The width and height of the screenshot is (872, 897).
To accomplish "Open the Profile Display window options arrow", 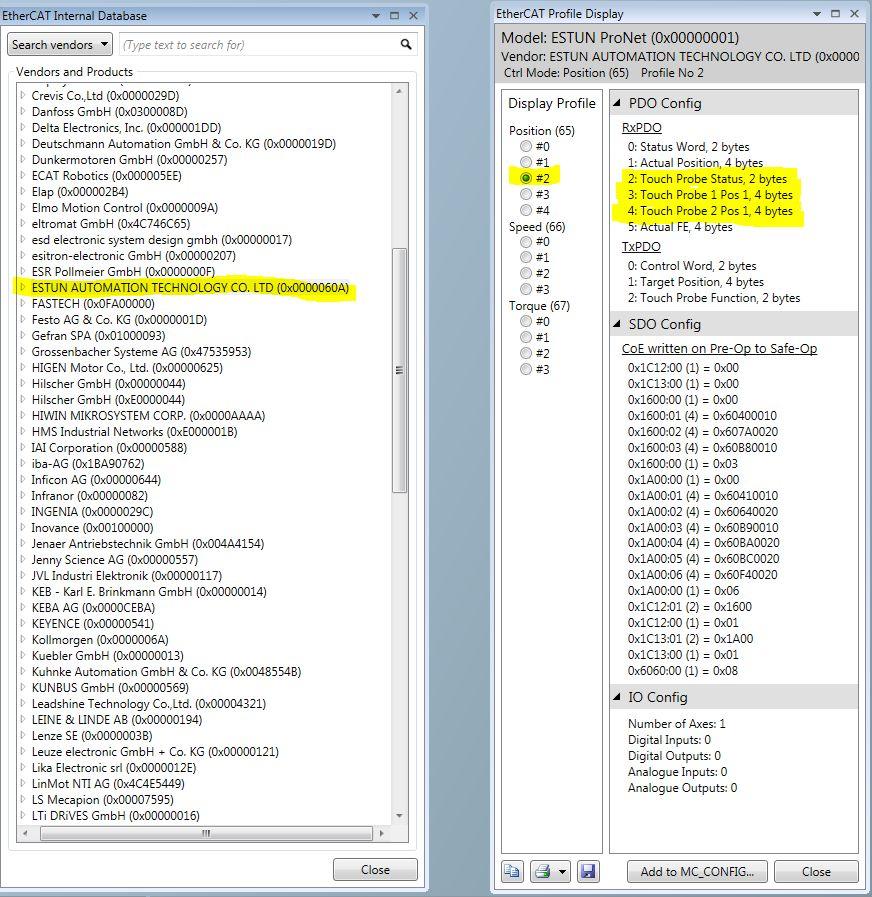I will point(817,14).
